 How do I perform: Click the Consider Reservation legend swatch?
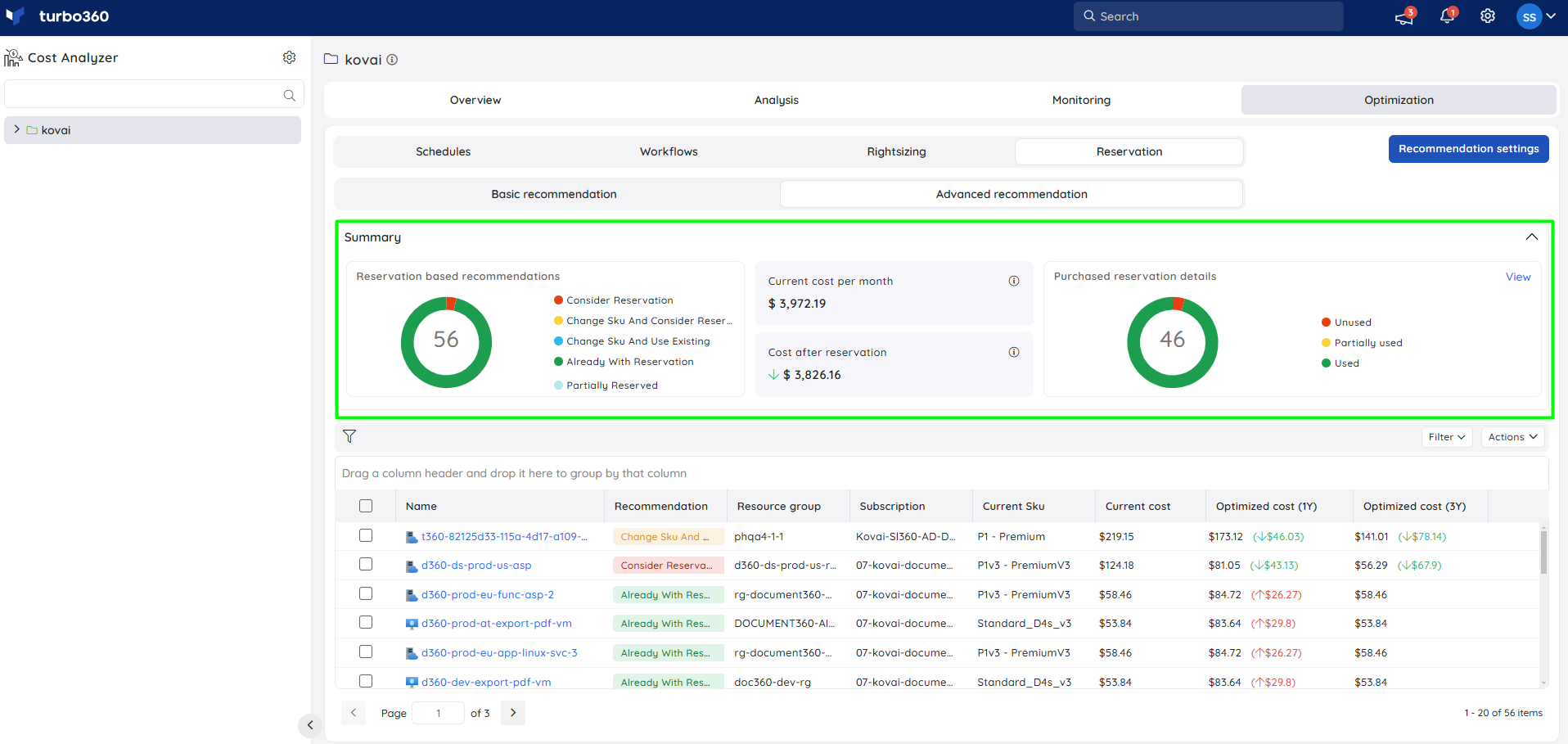coord(559,300)
